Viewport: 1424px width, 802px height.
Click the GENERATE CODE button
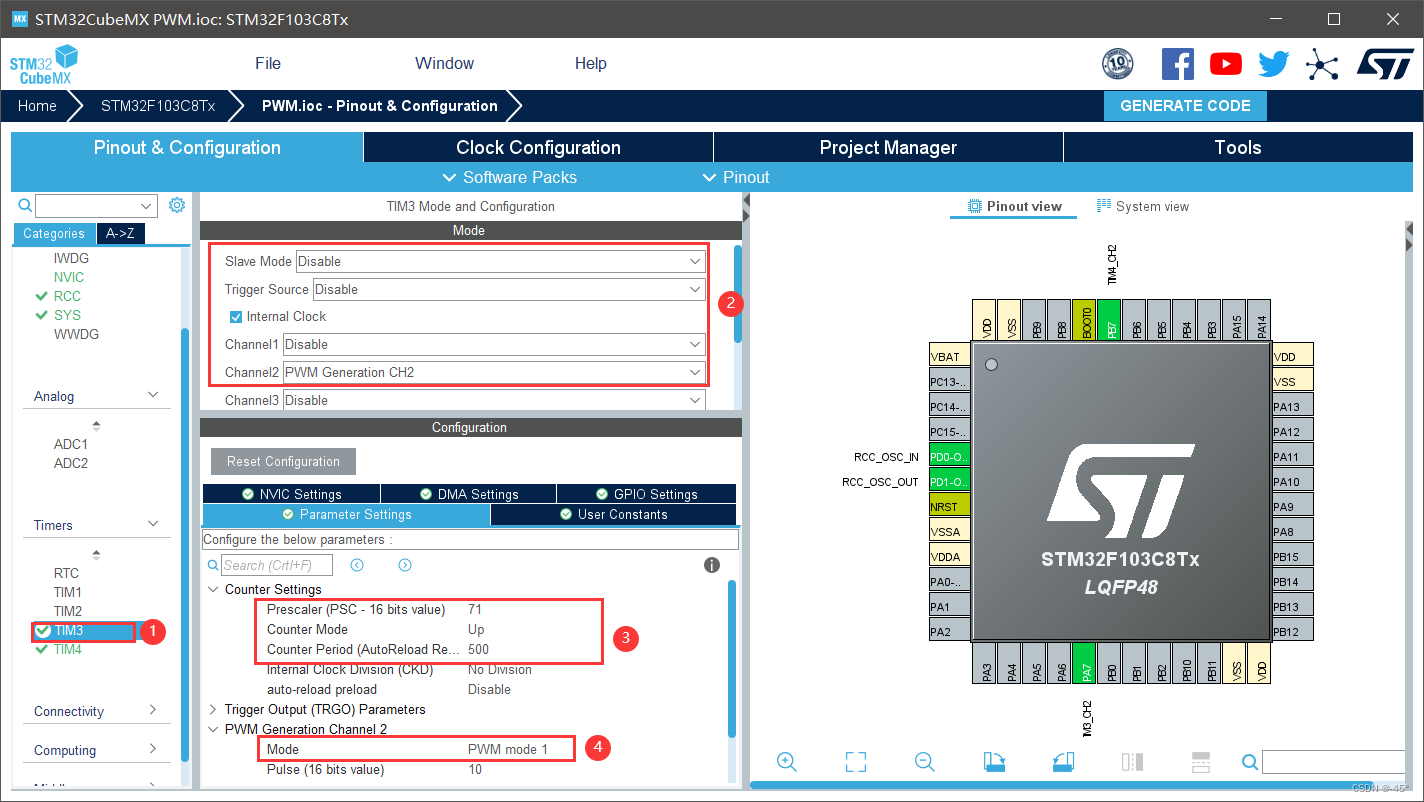click(1185, 106)
